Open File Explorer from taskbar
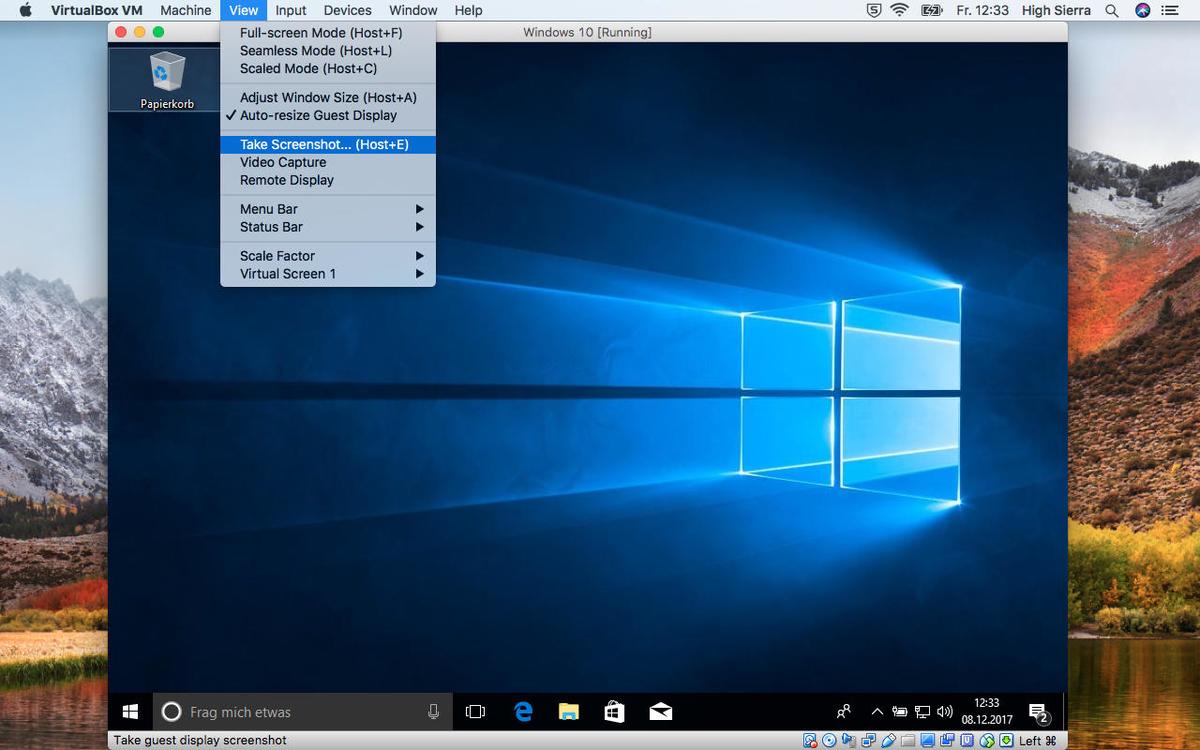The image size is (1200, 750). (x=569, y=712)
